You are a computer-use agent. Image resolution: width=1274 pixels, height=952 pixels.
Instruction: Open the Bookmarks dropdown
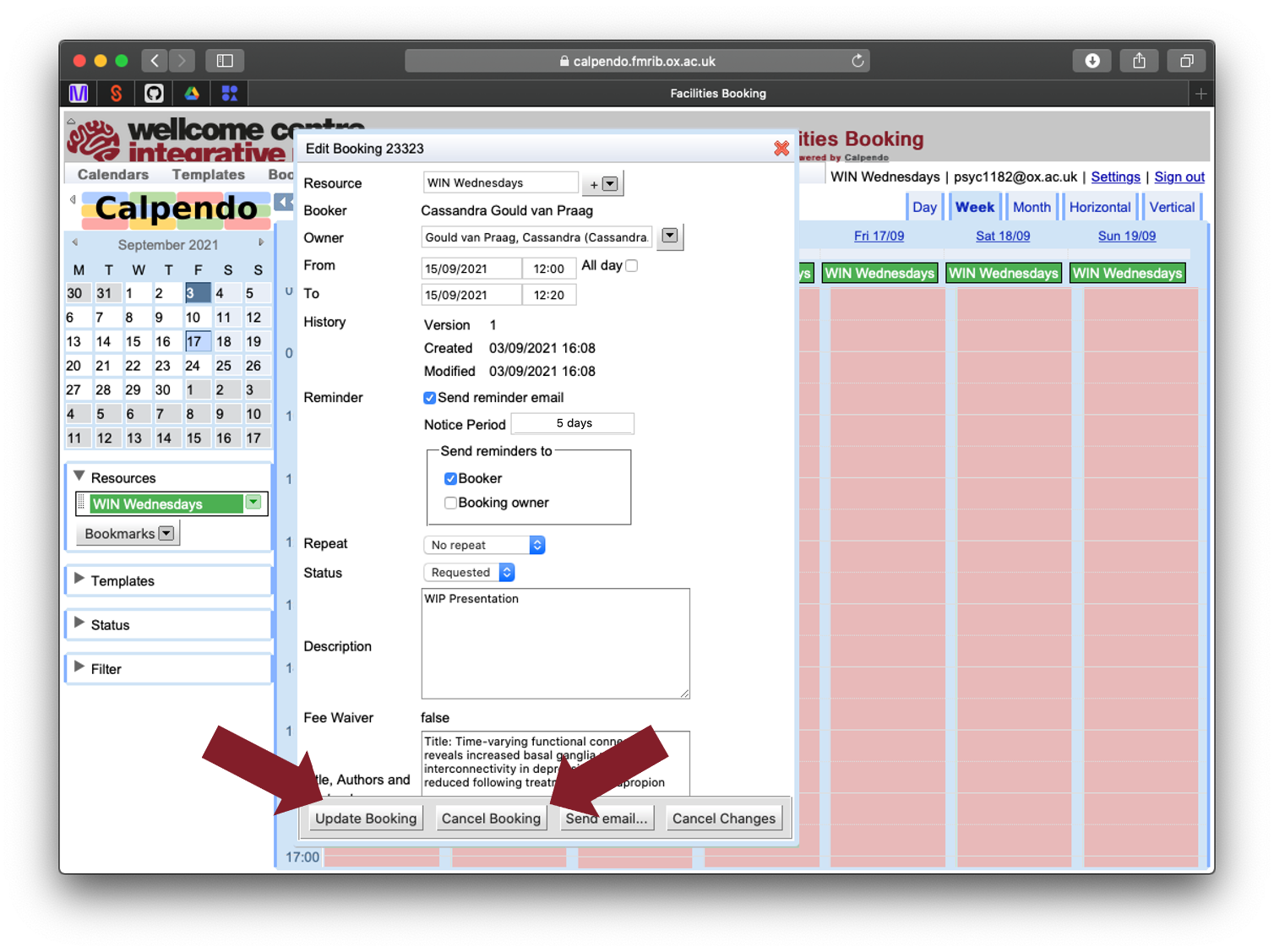(x=128, y=534)
